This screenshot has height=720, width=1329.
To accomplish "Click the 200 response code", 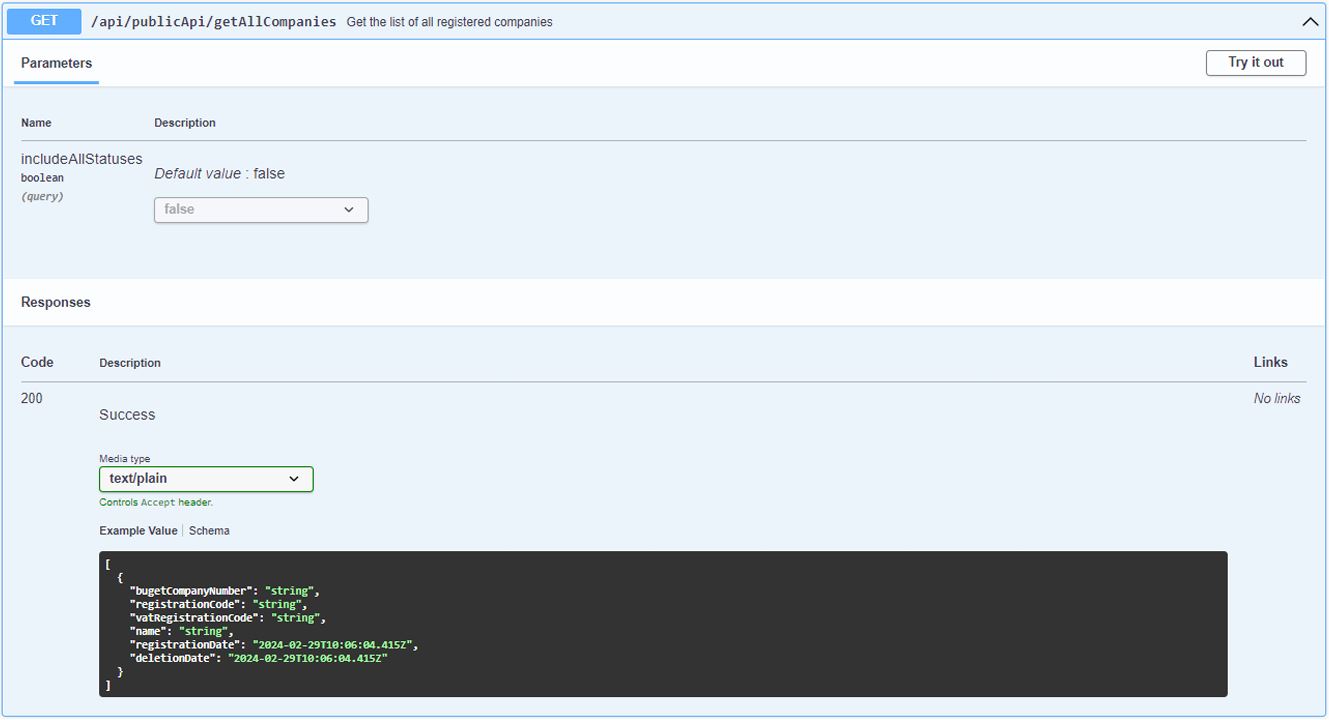I will (x=32, y=398).
